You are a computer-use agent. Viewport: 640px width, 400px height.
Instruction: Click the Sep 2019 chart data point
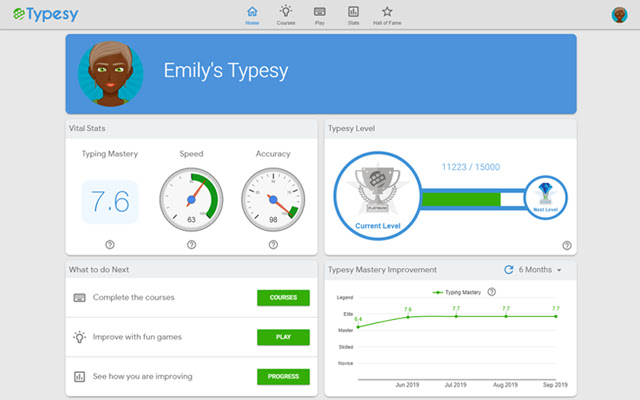[x=556, y=316]
